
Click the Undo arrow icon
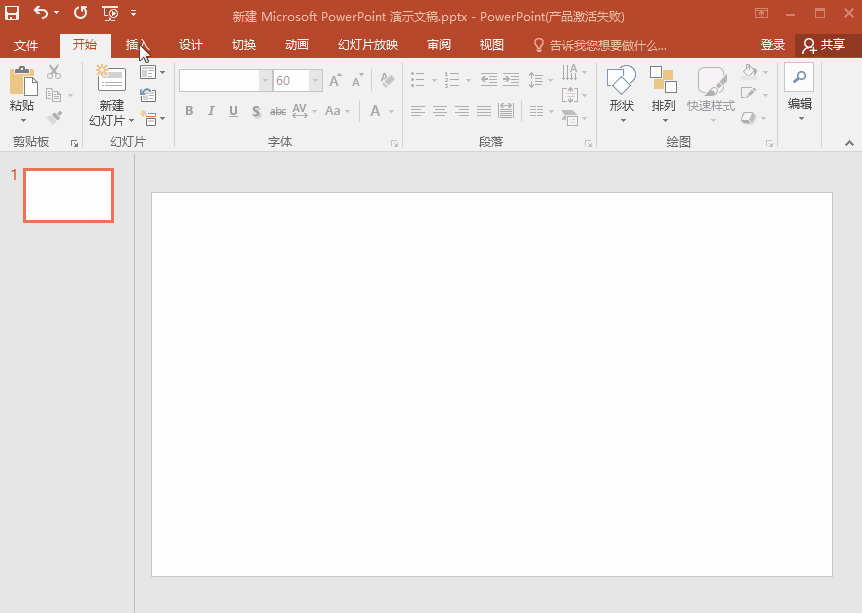point(40,13)
